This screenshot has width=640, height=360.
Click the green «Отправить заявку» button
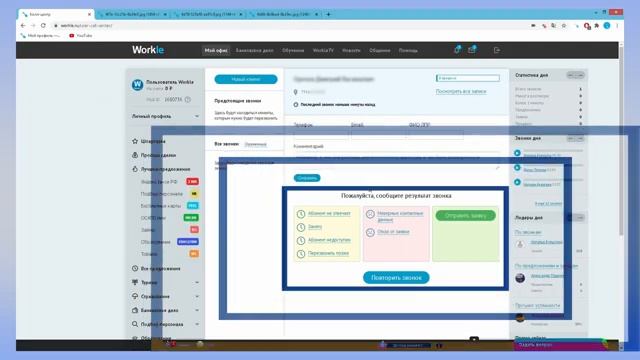[466, 216]
